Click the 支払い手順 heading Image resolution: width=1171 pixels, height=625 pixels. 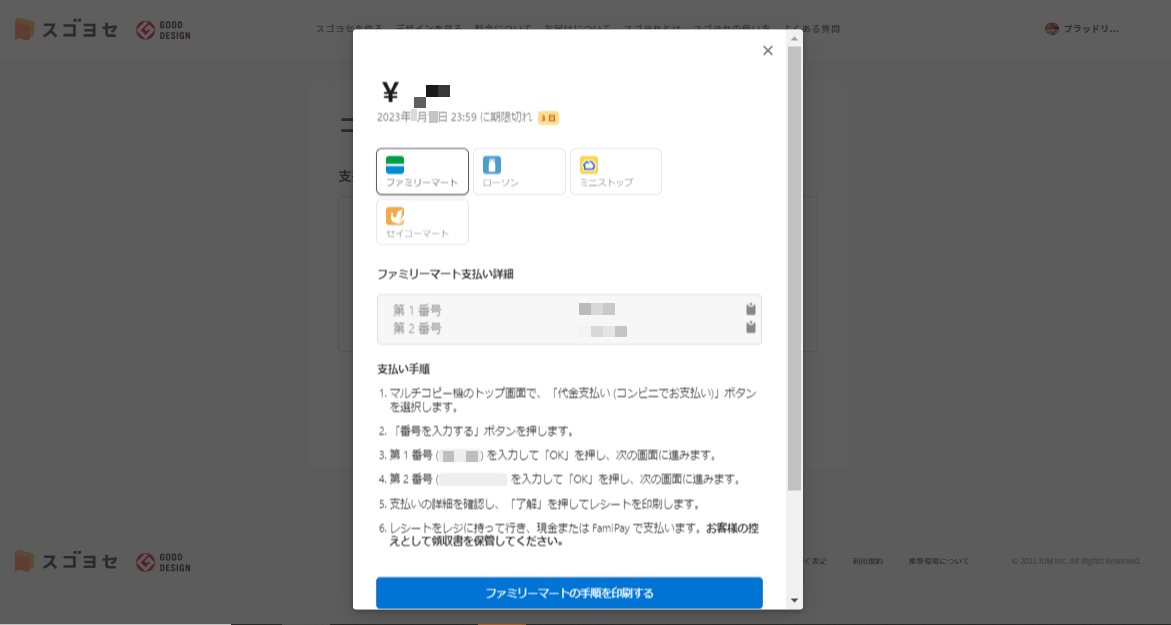403,369
